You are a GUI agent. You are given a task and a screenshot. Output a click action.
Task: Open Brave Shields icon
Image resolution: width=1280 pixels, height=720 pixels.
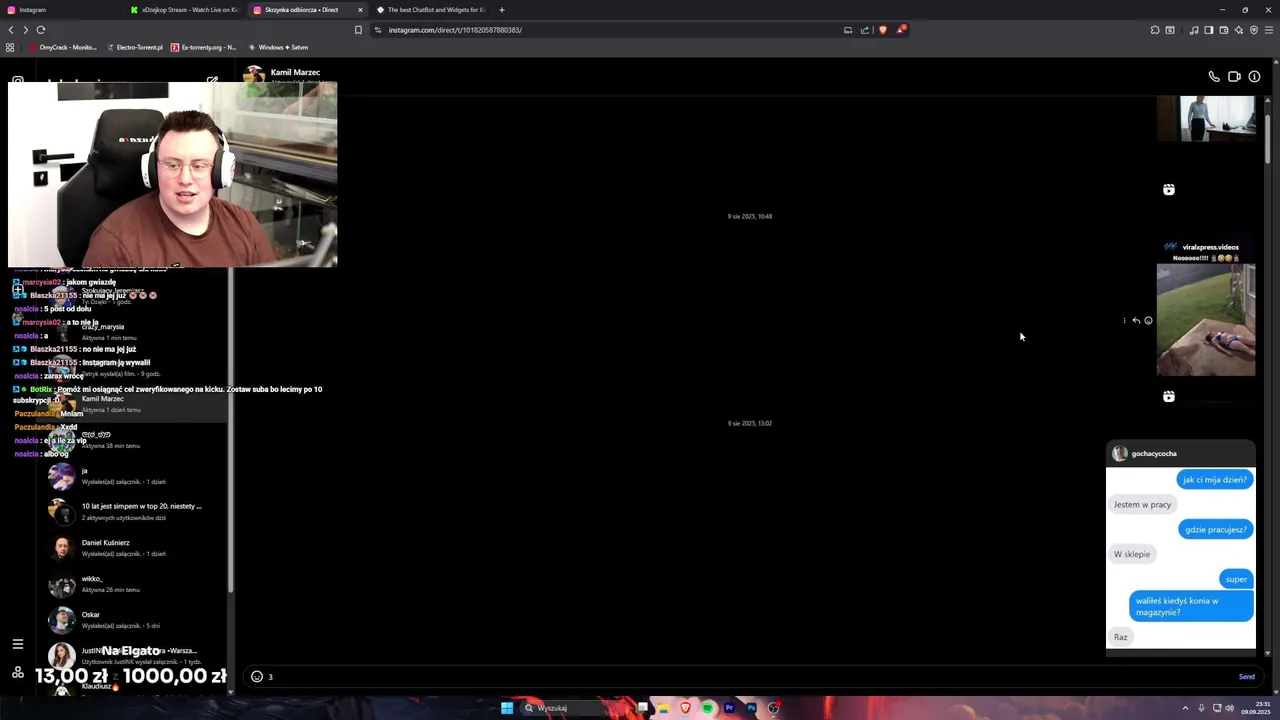(x=882, y=30)
